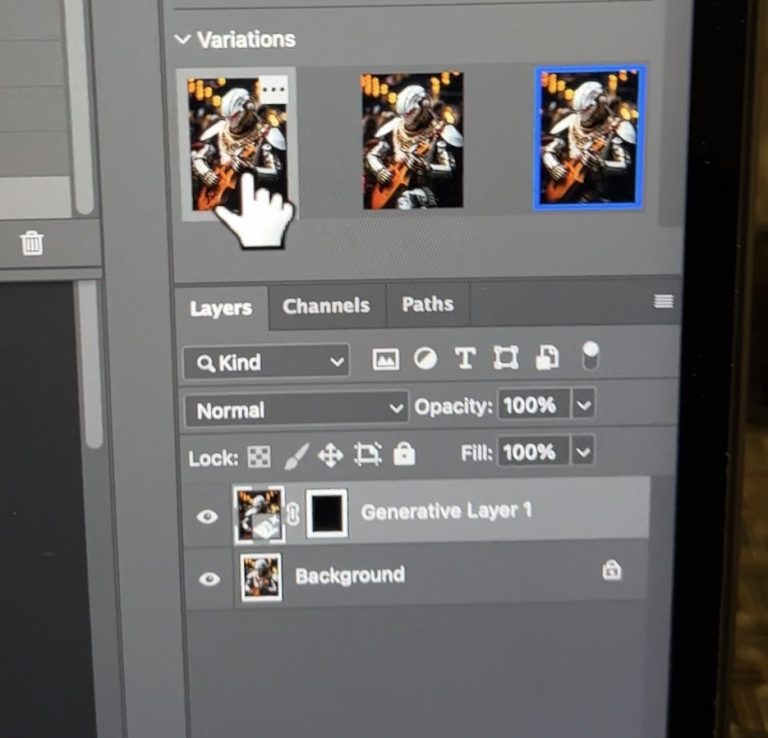Image resolution: width=768 pixels, height=738 pixels.
Task: Expand the Opacity slider dropdown arrow
Action: [584, 405]
